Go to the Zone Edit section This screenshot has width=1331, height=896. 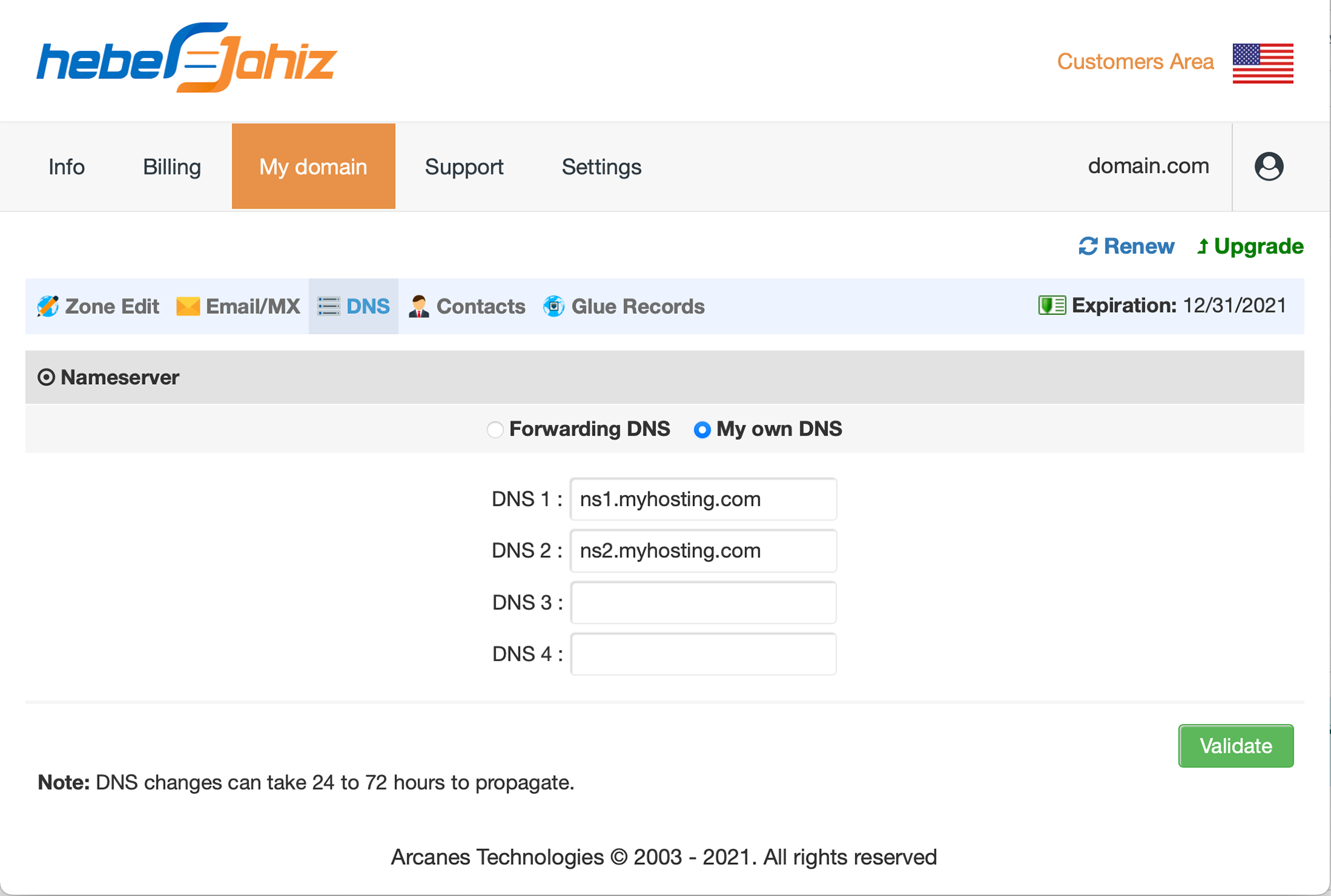[98, 306]
